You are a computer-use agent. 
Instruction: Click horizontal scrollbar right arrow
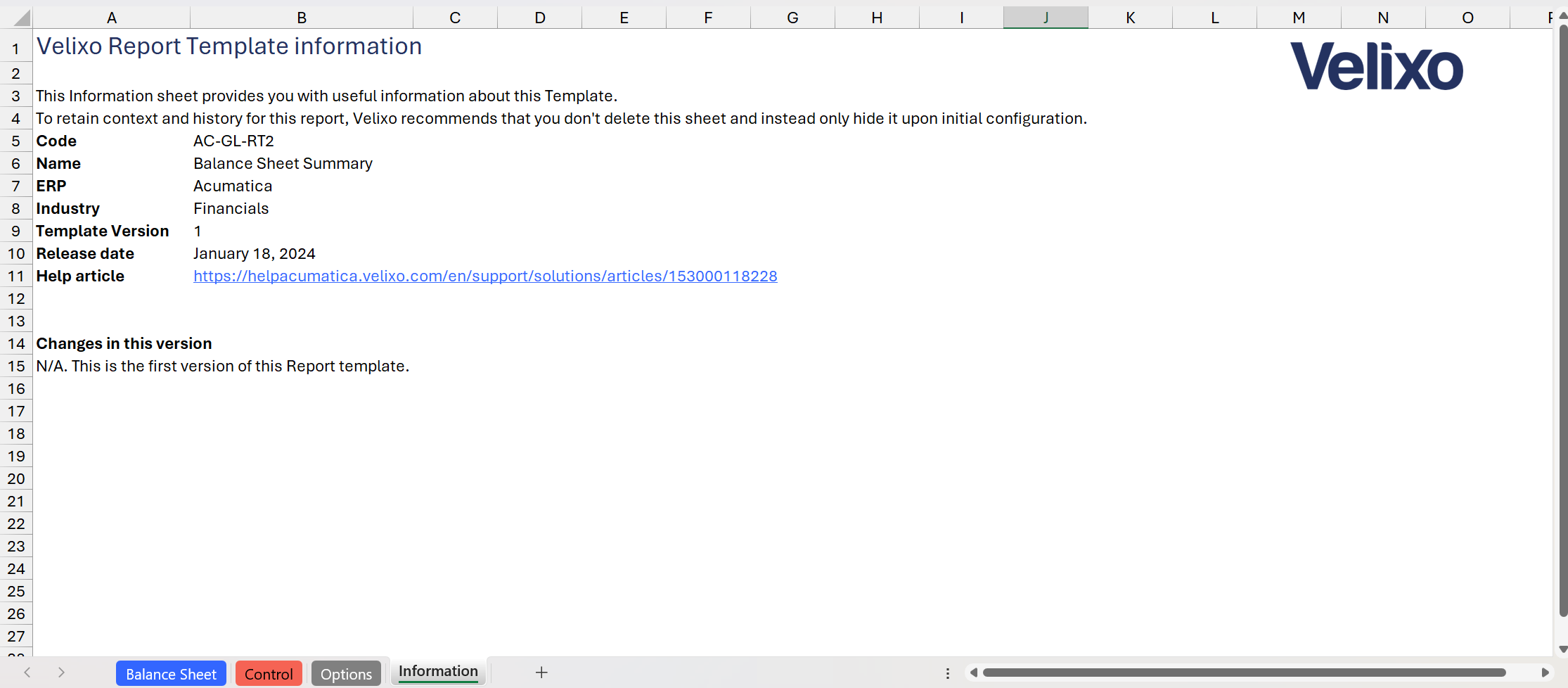tap(1545, 673)
